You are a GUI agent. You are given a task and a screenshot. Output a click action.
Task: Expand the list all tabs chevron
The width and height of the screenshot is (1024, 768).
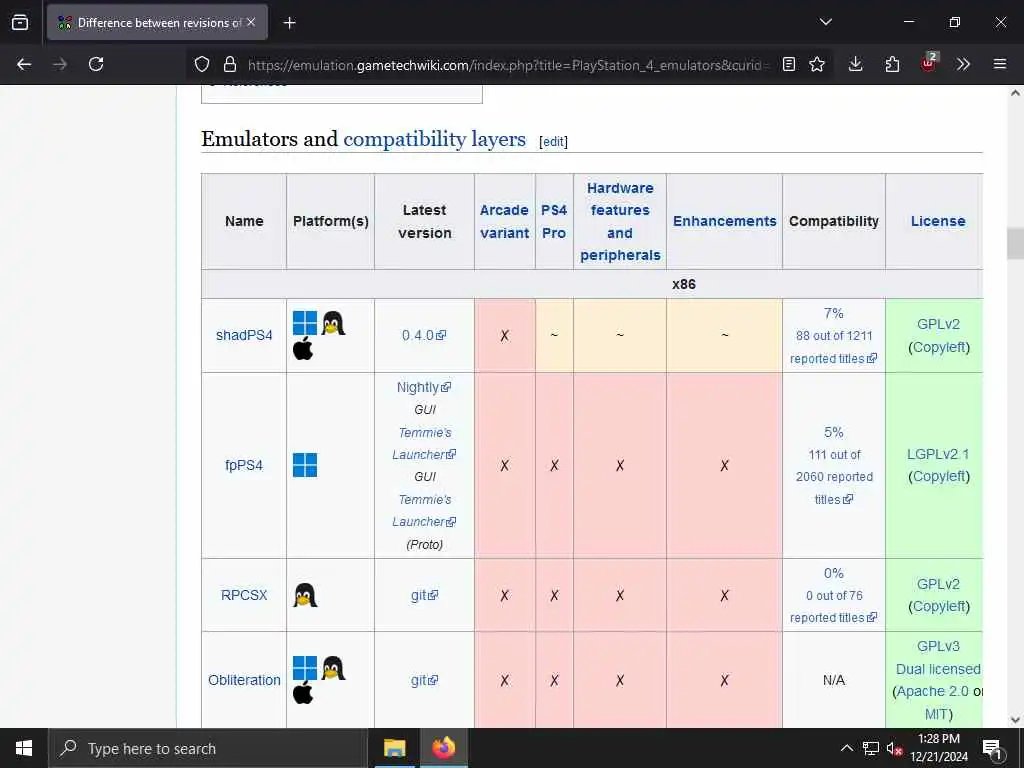825,22
